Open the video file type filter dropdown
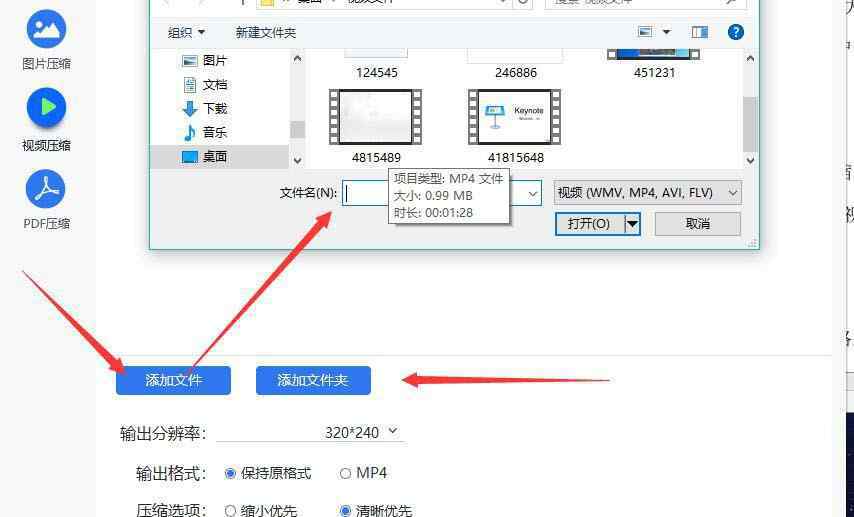 (x=647, y=192)
